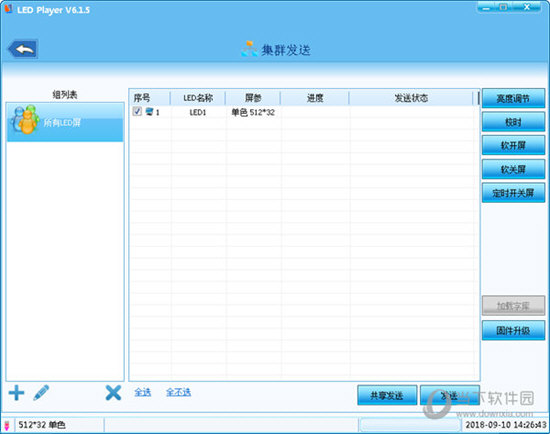Viewport: 550px width, 434px height.
Task: Click the LED Player app logo icon
Action: coord(8,9)
